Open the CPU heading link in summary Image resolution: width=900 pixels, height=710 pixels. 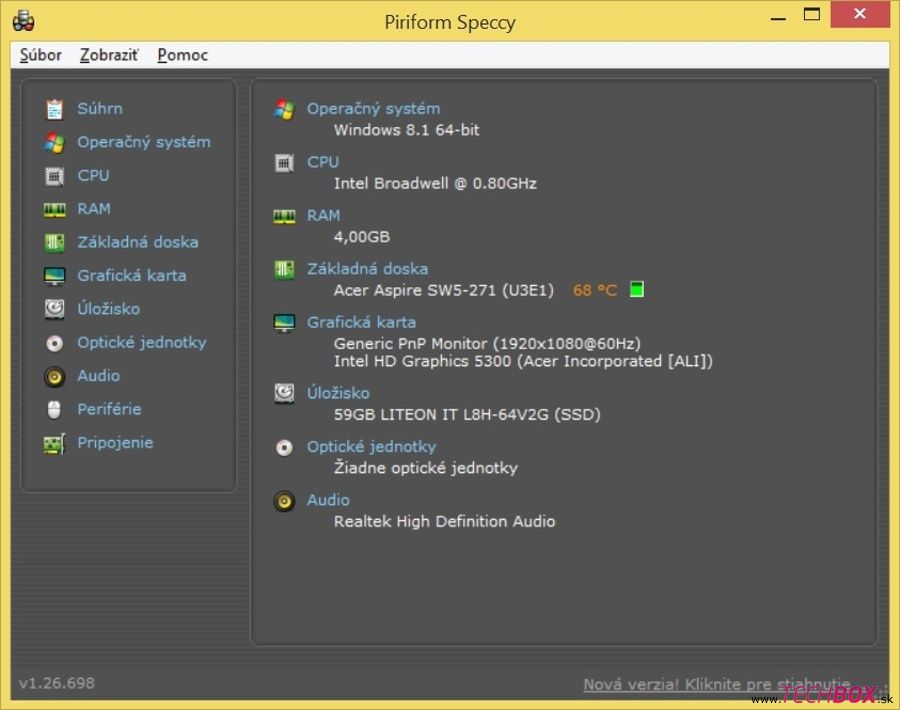pyautogui.click(x=323, y=162)
